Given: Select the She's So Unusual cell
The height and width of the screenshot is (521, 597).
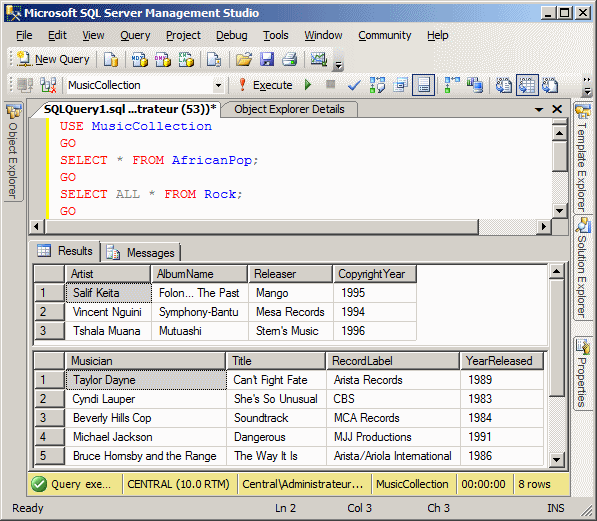Looking at the screenshot, I should pos(276,399).
